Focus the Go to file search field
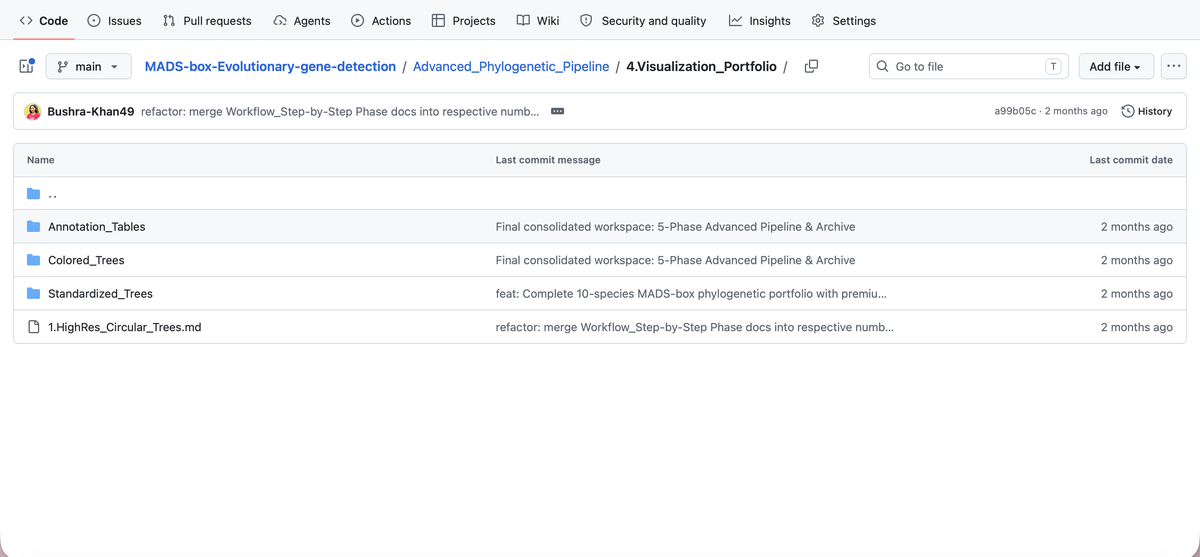The width and height of the screenshot is (1200, 557). [x=968, y=66]
